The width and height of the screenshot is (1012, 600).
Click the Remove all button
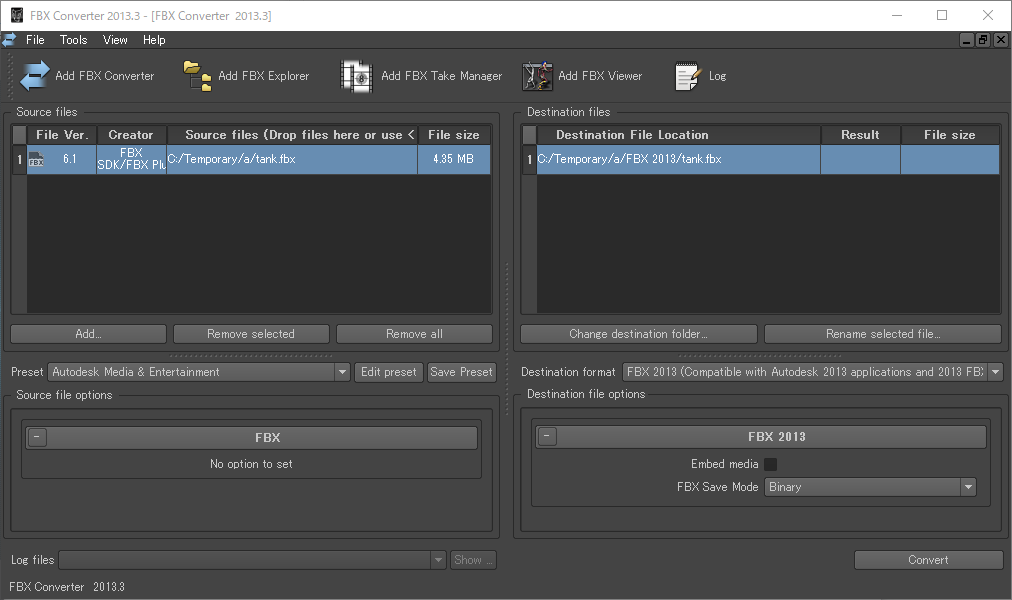point(414,334)
